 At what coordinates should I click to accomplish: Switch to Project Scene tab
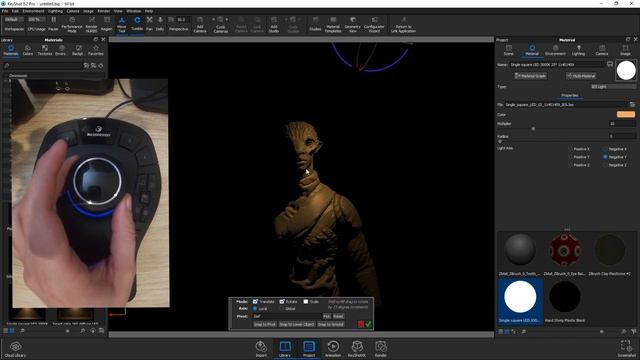(509, 50)
